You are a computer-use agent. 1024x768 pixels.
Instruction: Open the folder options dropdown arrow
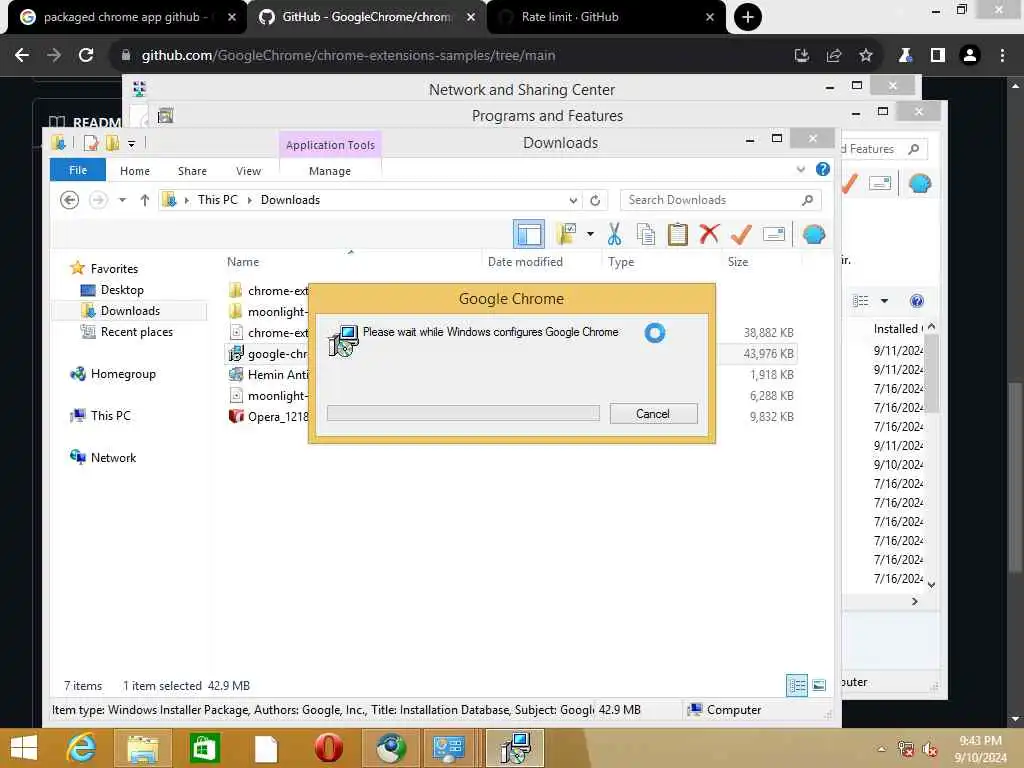pos(590,234)
